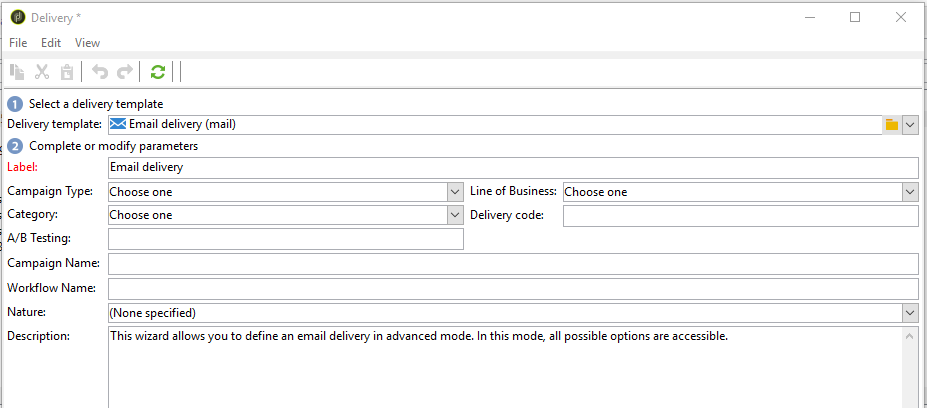Viewport: 927px width, 408px height.
Task: Click the green Refresh icon
Action: [158, 71]
